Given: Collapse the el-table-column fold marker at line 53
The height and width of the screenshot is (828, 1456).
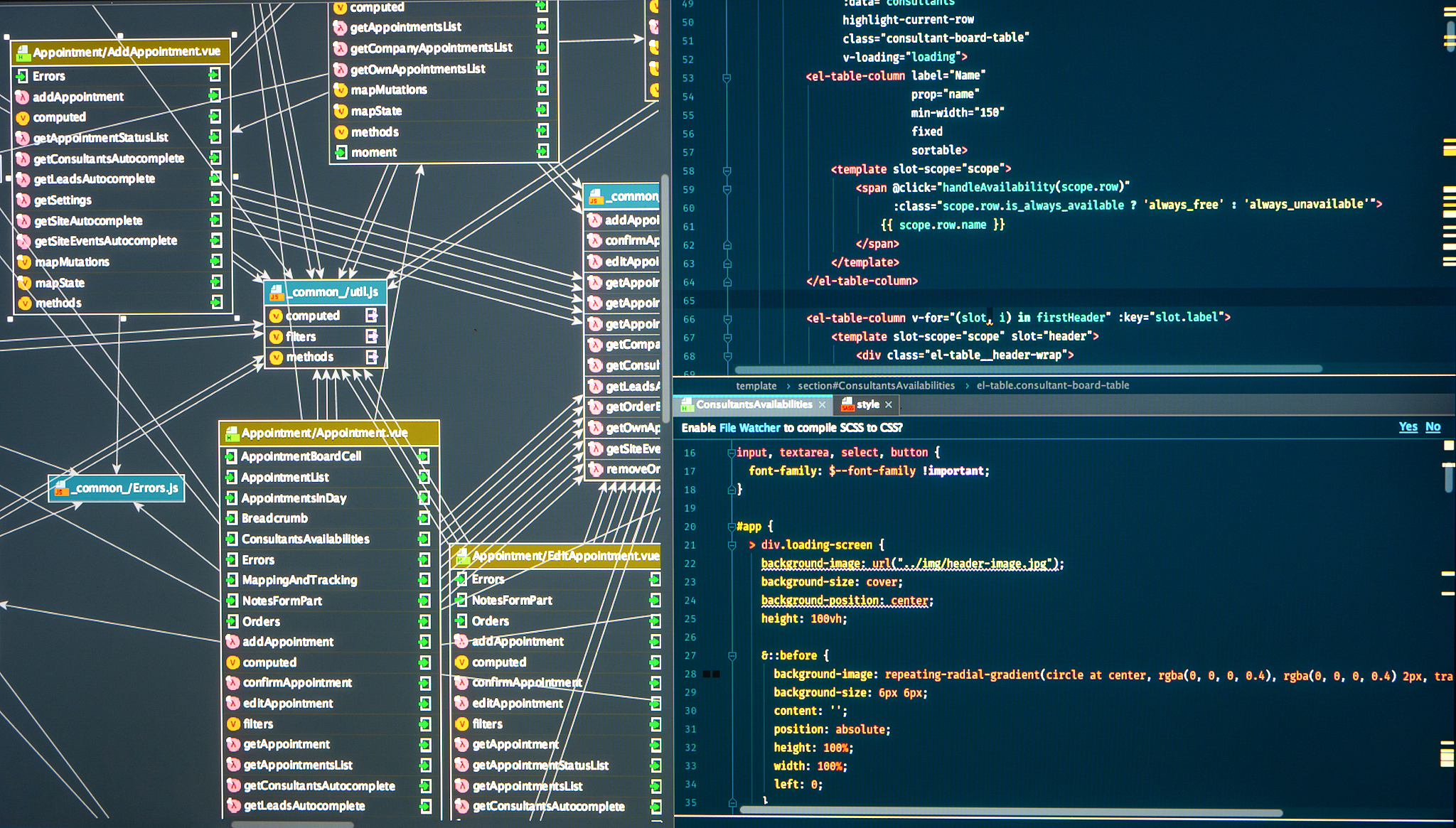Looking at the screenshot, I should pos(727,77).
